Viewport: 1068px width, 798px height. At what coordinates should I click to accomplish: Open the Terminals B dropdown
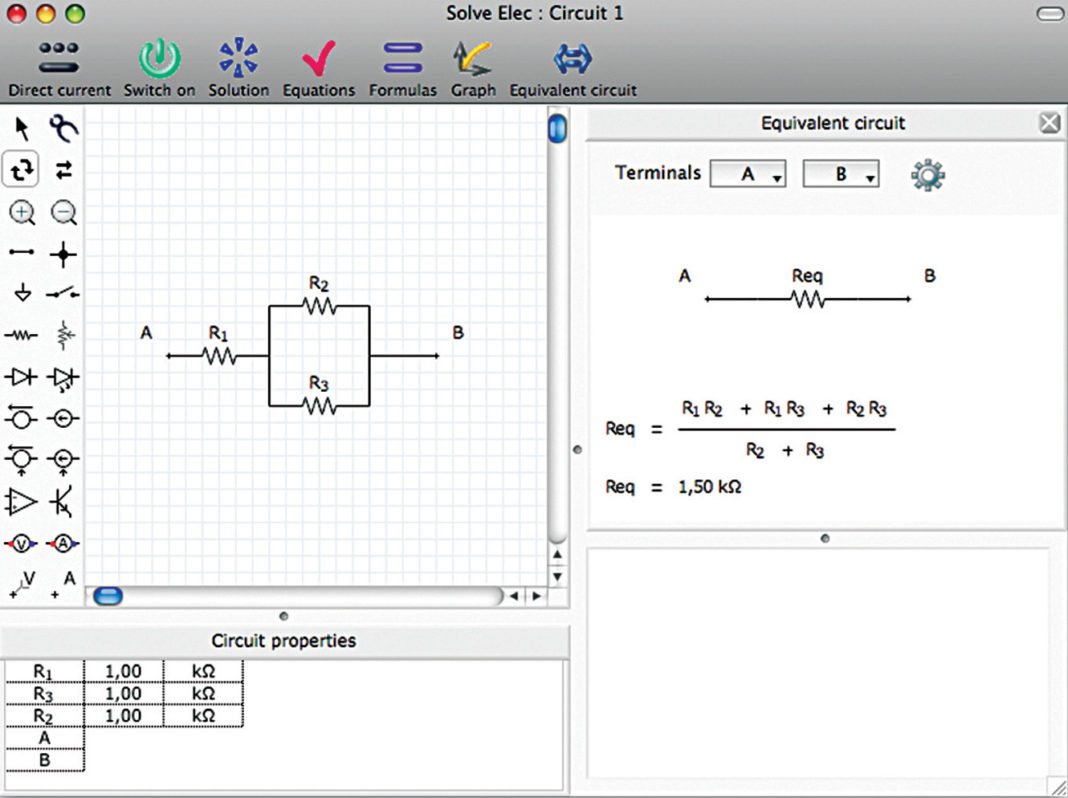[841, 173]
